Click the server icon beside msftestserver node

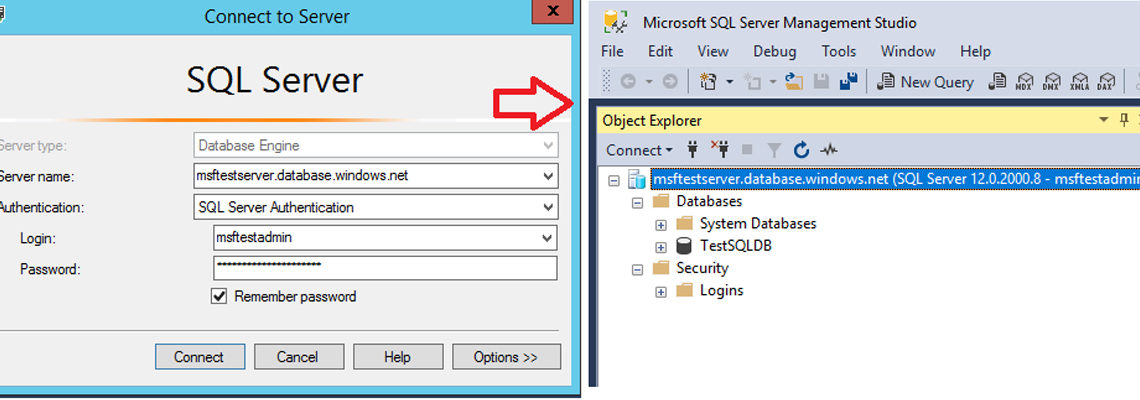click(636, 178)
